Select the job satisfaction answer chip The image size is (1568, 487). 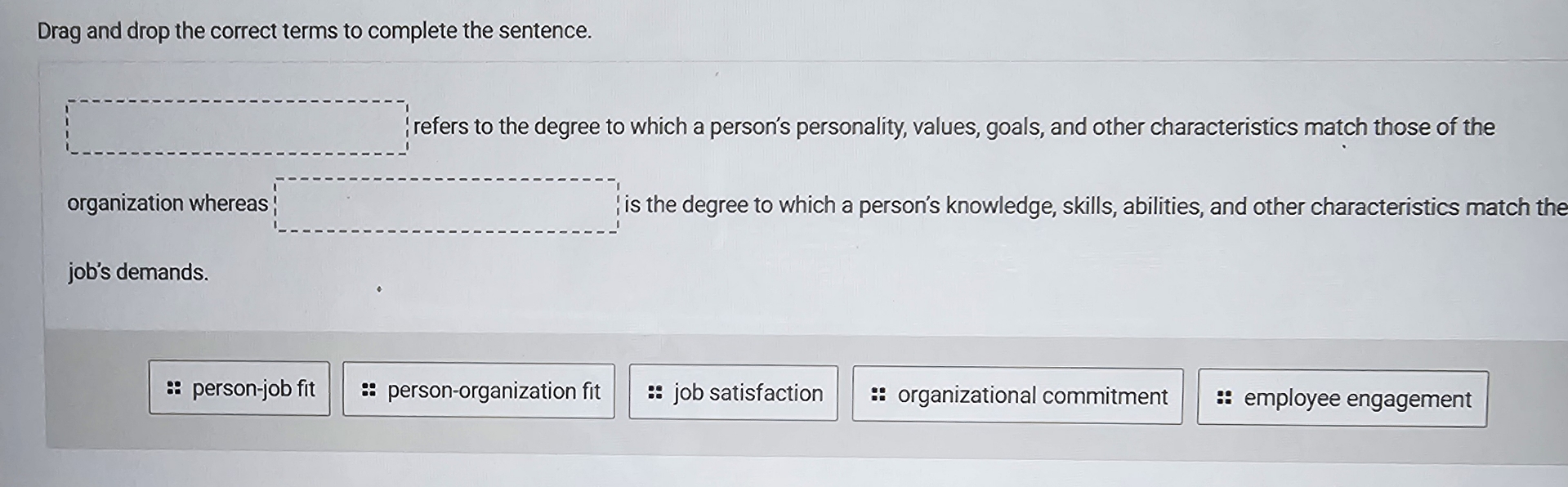point(732,393)
